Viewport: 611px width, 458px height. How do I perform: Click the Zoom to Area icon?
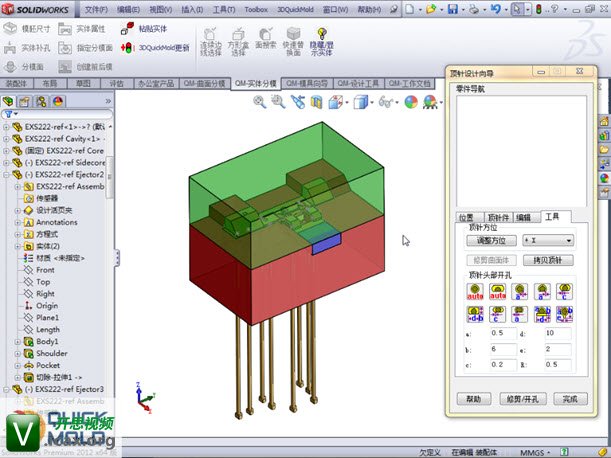click(278, 102)
